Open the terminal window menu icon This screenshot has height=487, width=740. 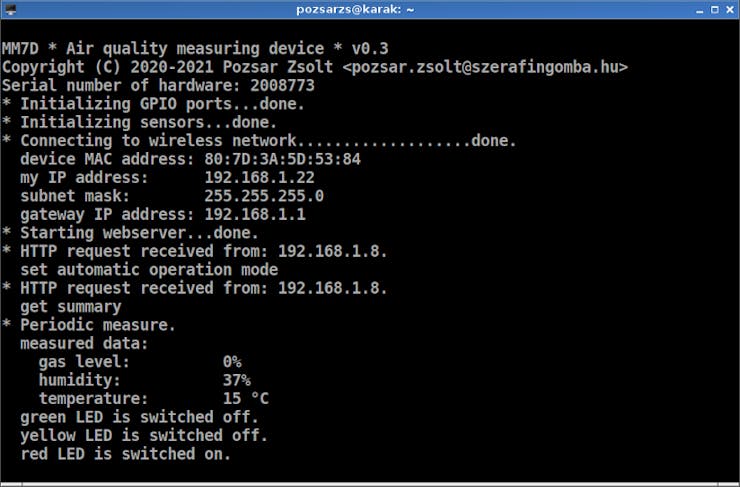point(9,9)
